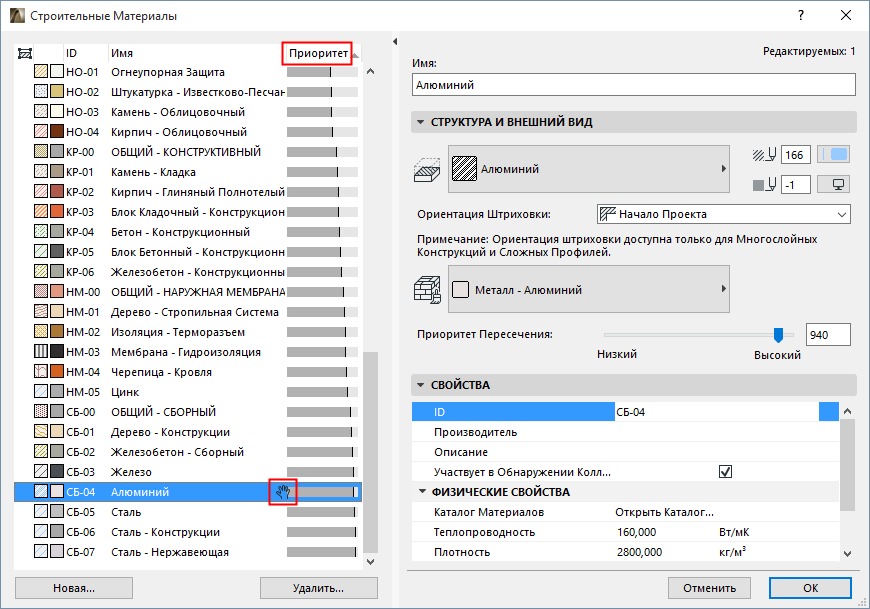
Task: Click the fill pen number field 166
Action: 795,155
